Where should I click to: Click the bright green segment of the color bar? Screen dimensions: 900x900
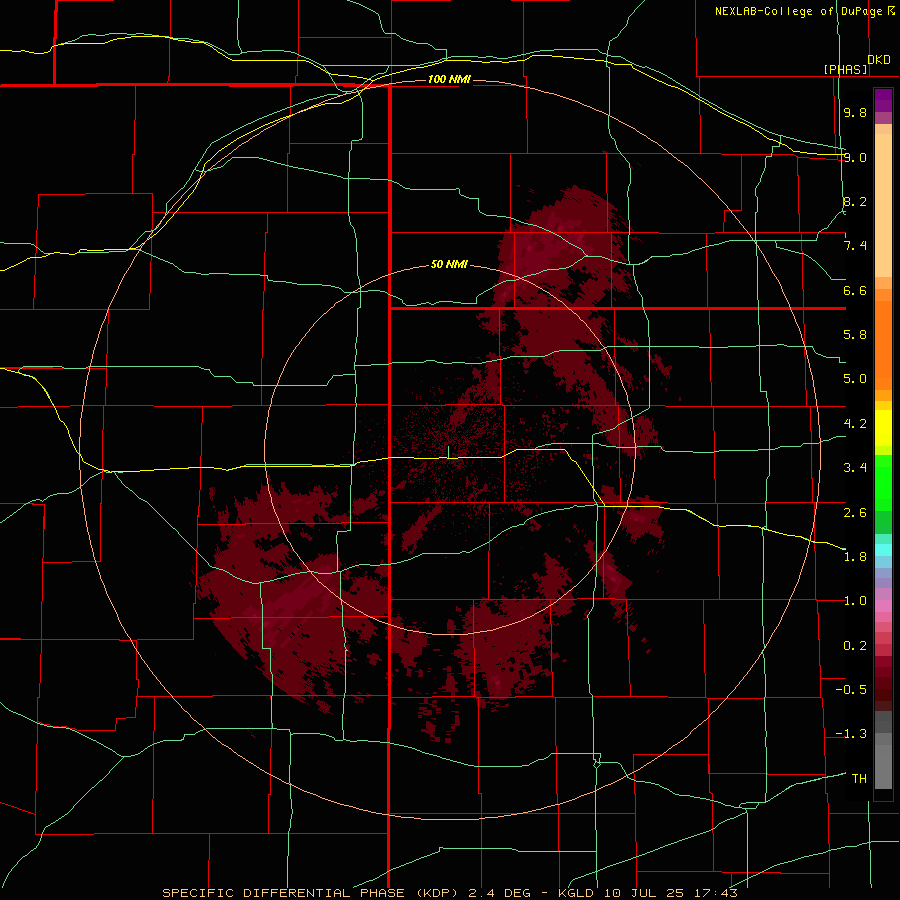(x=883, y=482)
